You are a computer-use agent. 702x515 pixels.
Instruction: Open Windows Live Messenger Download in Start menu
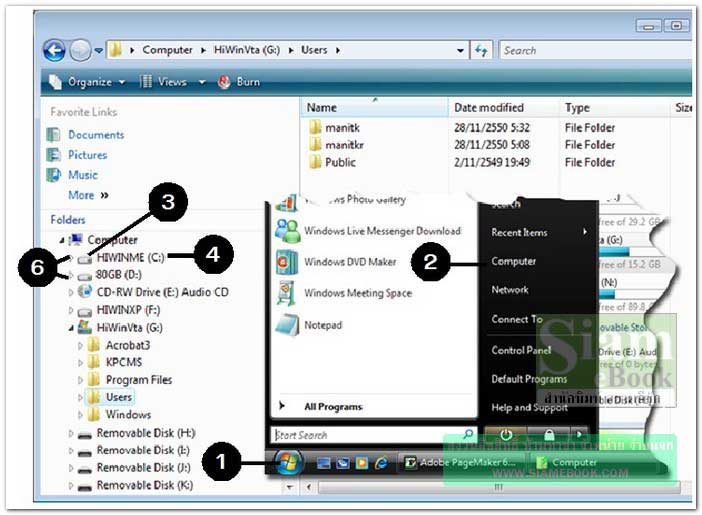pos(382,231)
